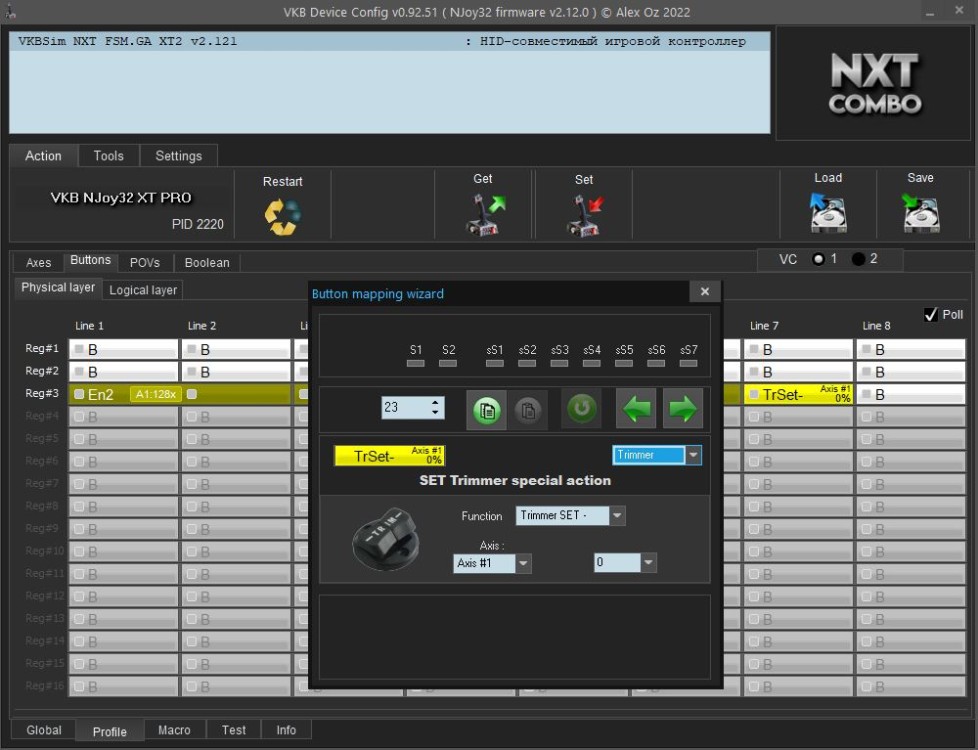
Task: Go to next button with green right arrow
Action: coord(681,409)
